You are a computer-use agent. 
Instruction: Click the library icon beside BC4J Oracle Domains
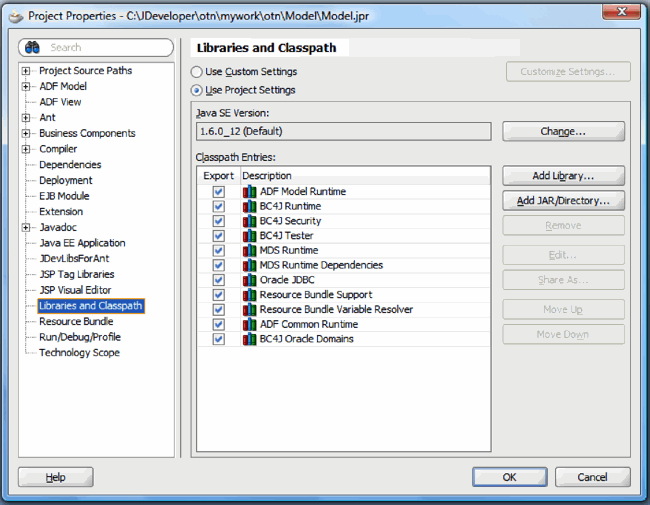pos(250,339)
